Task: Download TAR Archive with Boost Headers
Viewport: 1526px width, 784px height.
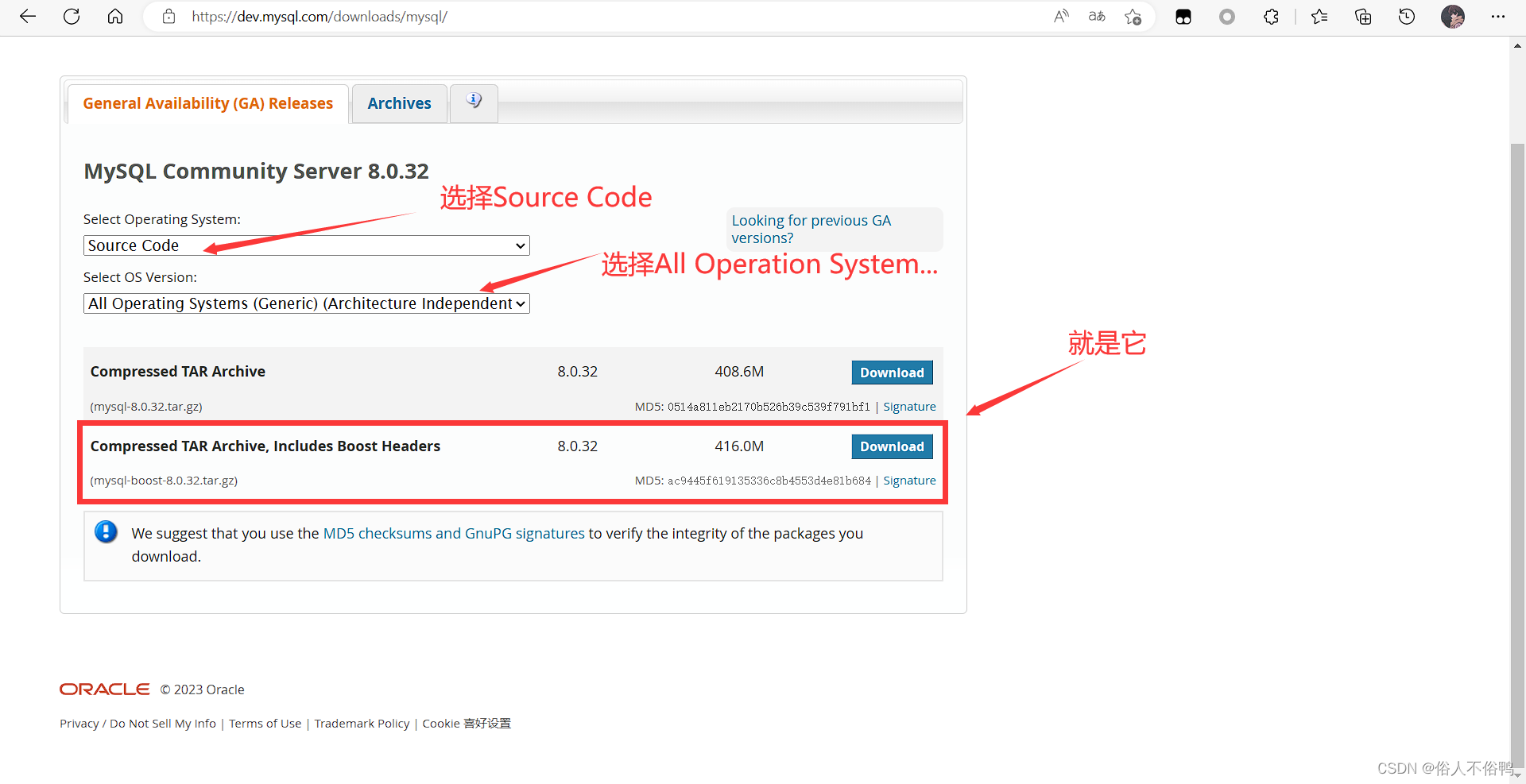Action: coord(892,446)
